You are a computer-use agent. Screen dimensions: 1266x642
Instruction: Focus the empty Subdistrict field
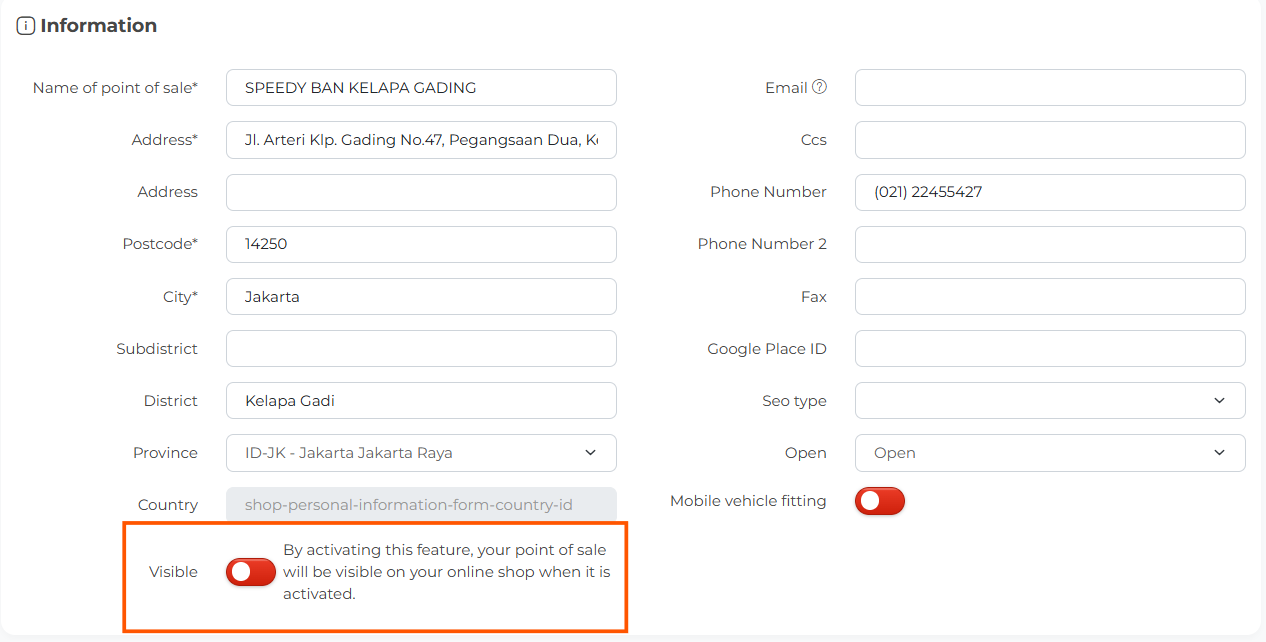click(421, 349)
